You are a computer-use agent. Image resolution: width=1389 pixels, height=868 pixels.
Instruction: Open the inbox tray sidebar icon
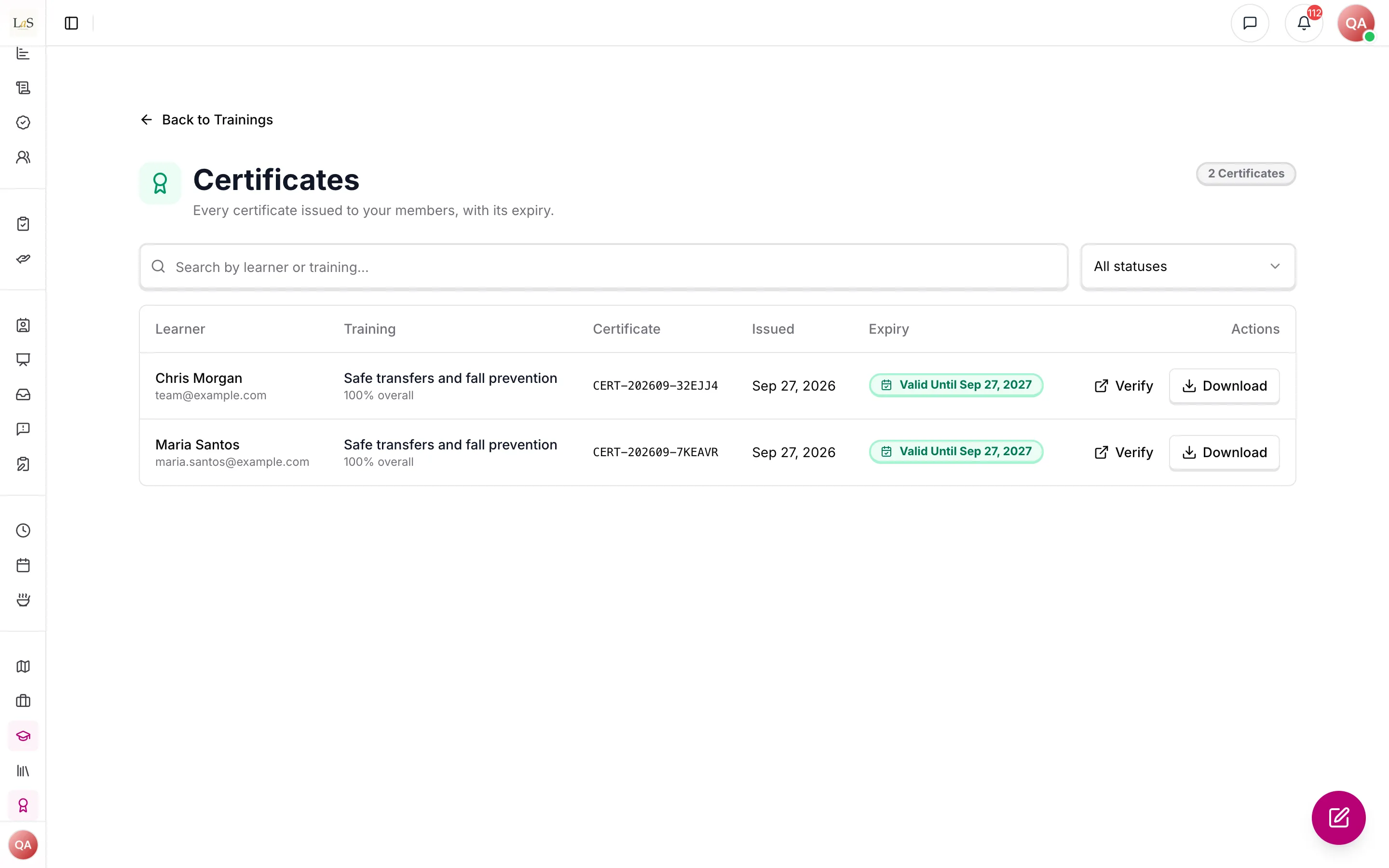[23, 394]
